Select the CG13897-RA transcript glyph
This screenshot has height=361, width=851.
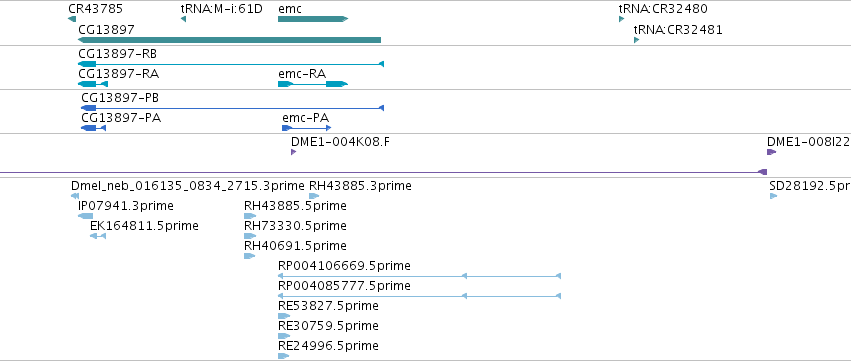pos(93,84)
